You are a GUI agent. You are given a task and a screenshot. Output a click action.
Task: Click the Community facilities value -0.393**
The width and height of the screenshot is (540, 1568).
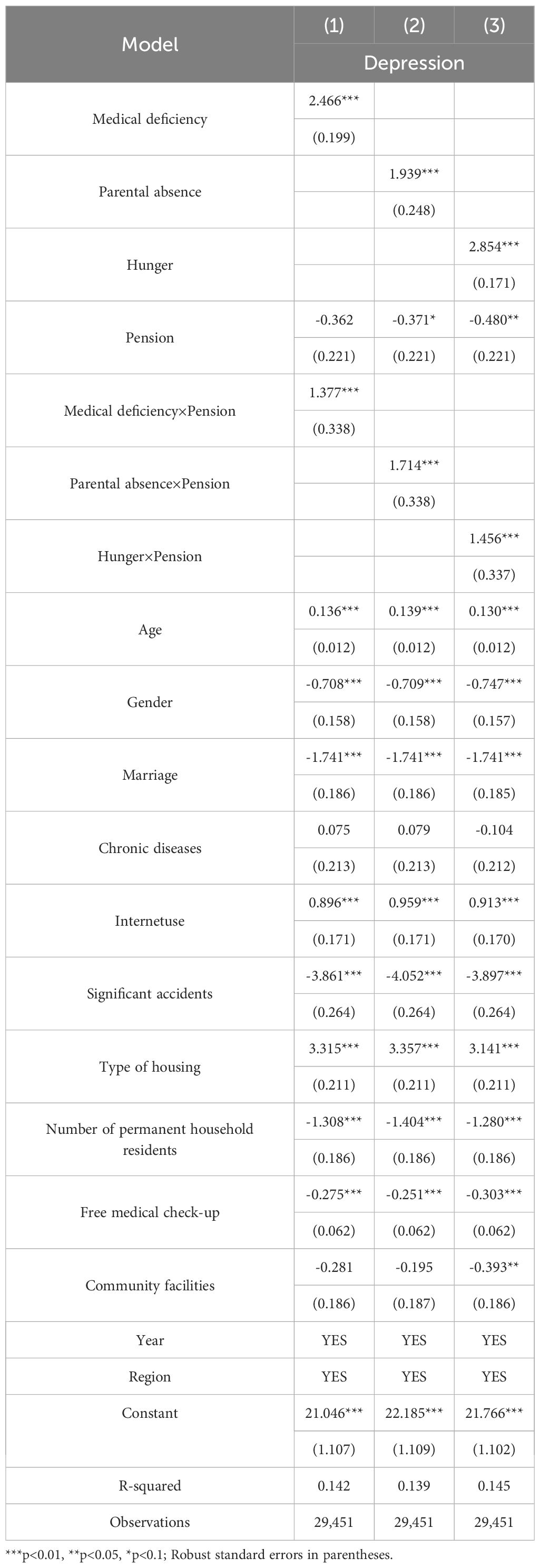pos(494,1267)
